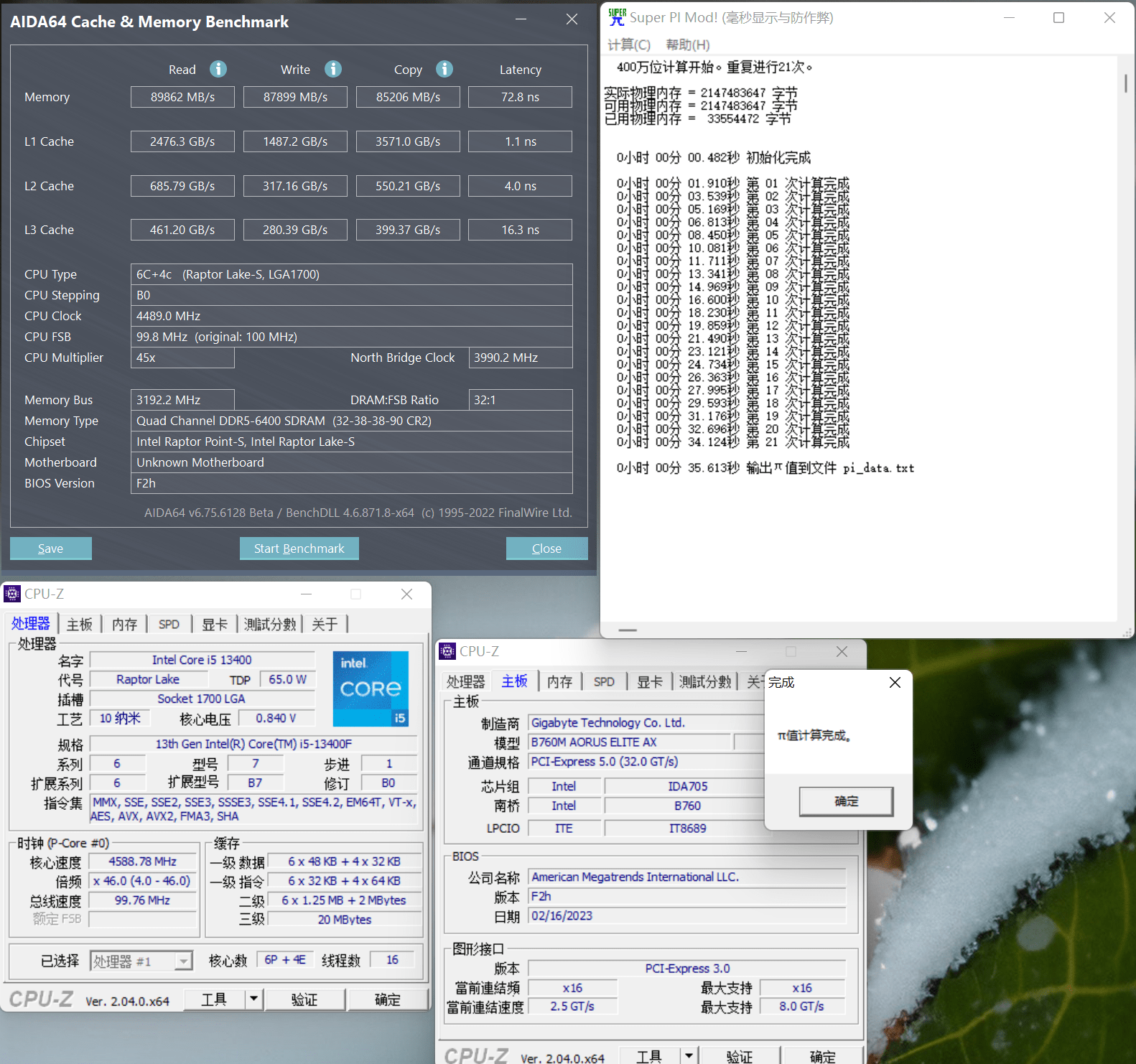Close the Super PI window
1136x1064 pixels.
(1109, 18)
